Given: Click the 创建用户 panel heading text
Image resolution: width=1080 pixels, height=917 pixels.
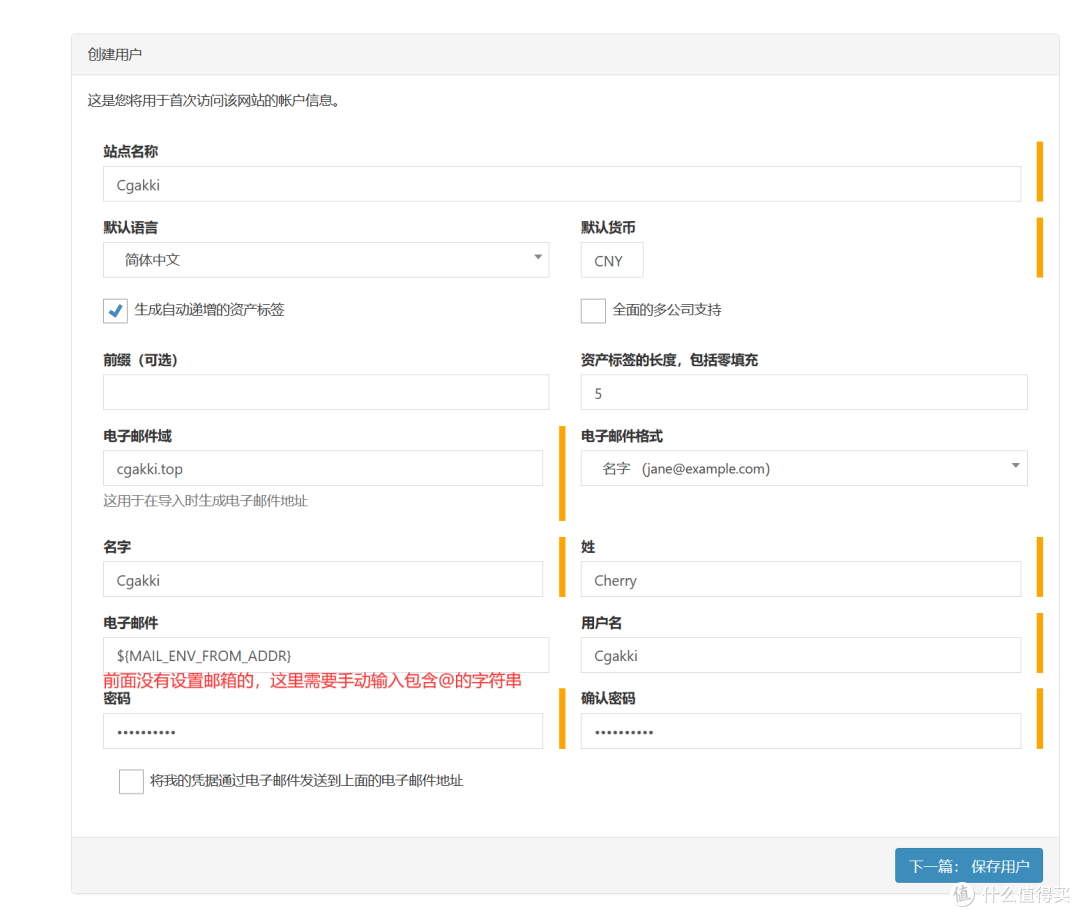Looking at the screenshot, I should [x=115, y=54].
